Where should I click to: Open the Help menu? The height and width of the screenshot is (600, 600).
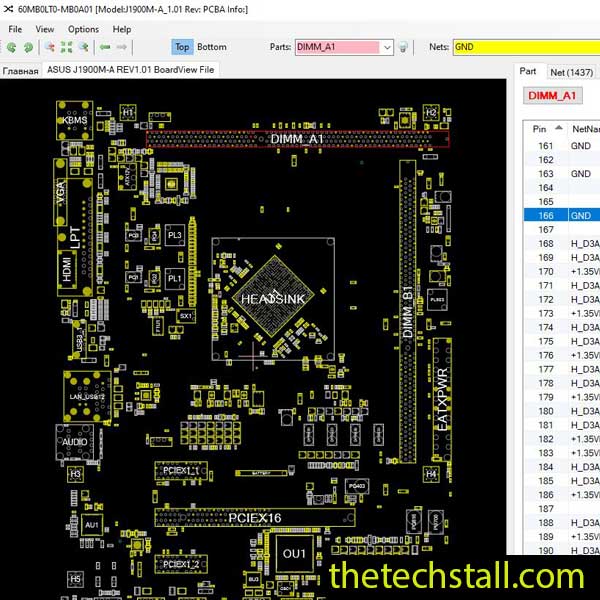pyautogui.click(x=122, y=29)
